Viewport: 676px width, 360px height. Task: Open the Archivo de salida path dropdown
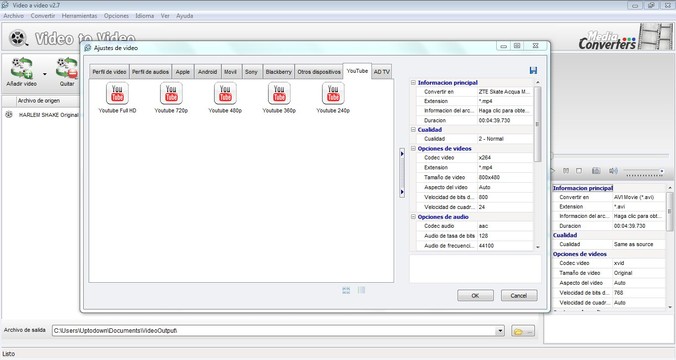[x=500, y=331]
